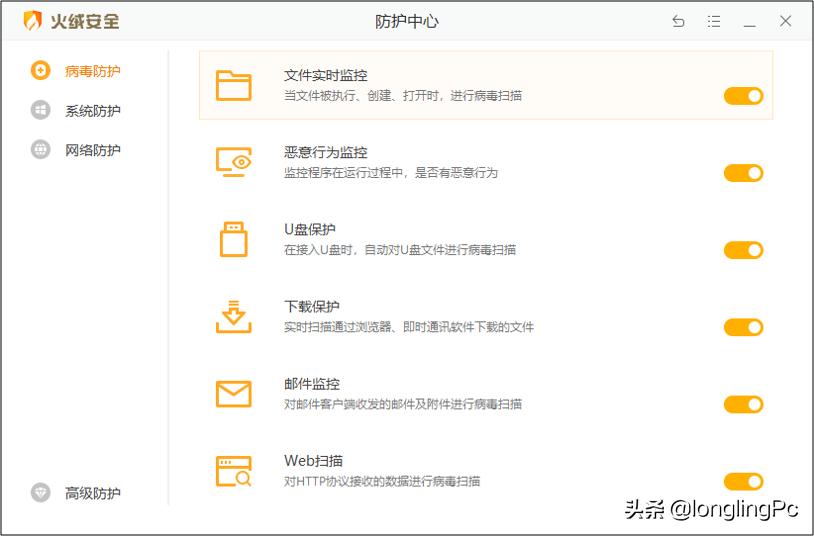Click the browser-search icon for Web扫描
The height and width of the screenshot is (536, 814).
234,471
